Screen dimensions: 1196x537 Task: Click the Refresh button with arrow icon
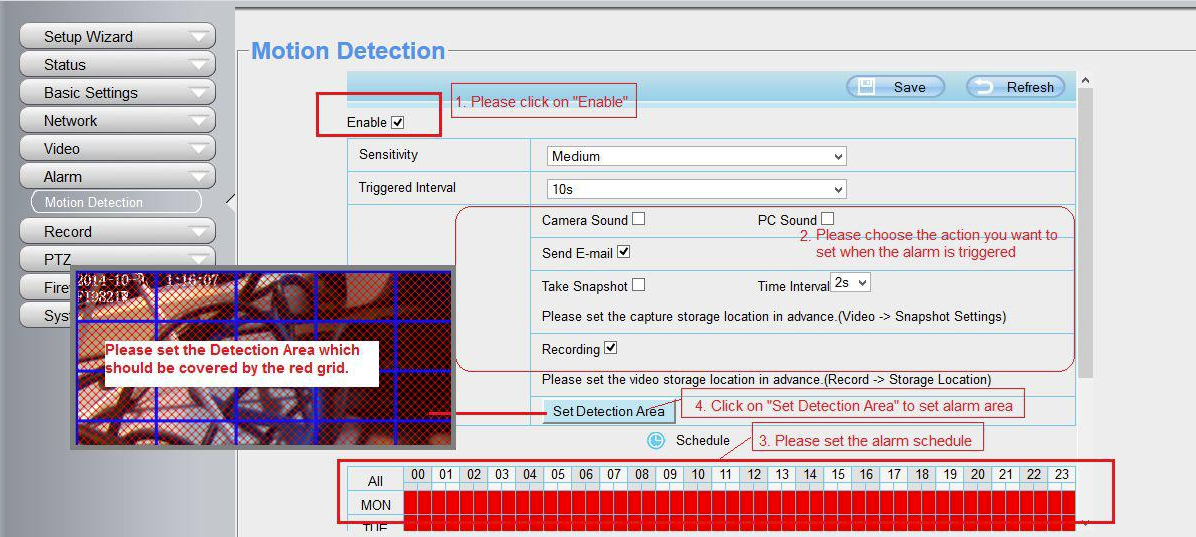pyautogui.click(x=1015, y=87)
